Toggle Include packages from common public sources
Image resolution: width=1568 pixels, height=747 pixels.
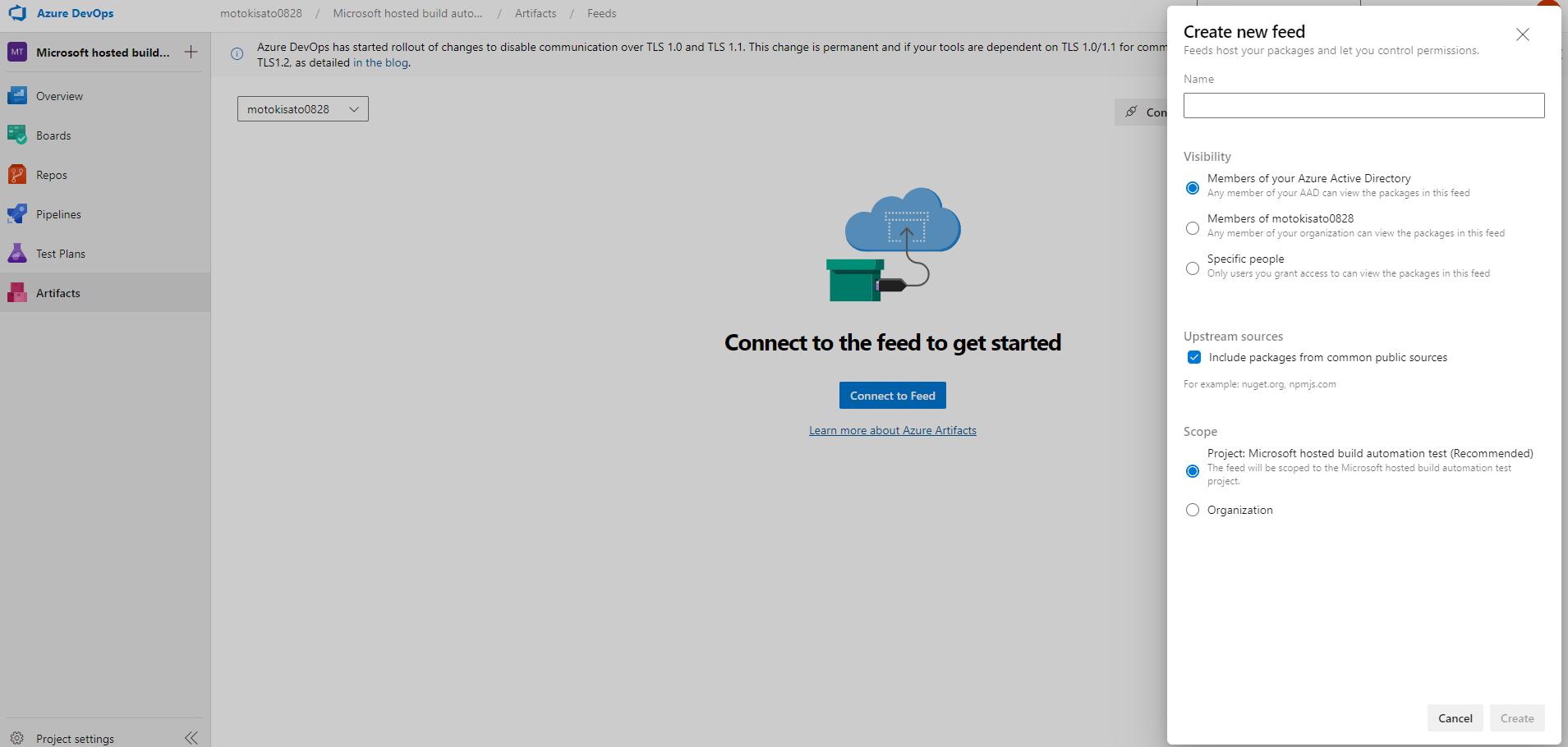click(1194, 357)
